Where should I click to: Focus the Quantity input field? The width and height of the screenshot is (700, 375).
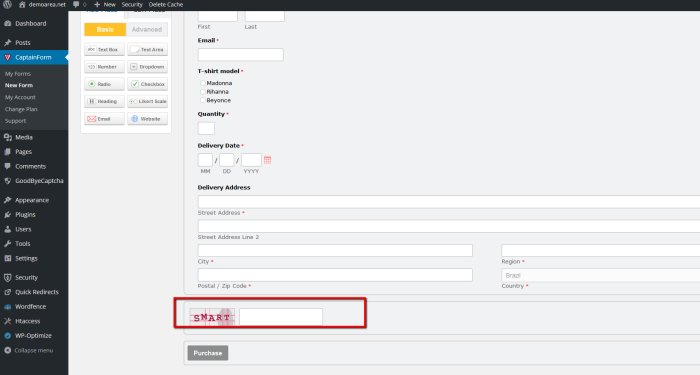click(x=206, y=128)
